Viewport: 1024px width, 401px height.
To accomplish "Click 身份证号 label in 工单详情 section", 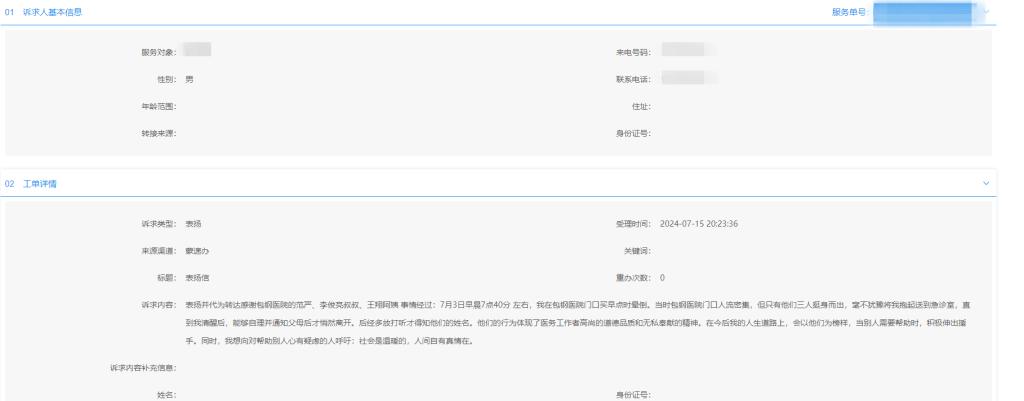I will click(633, 395).
